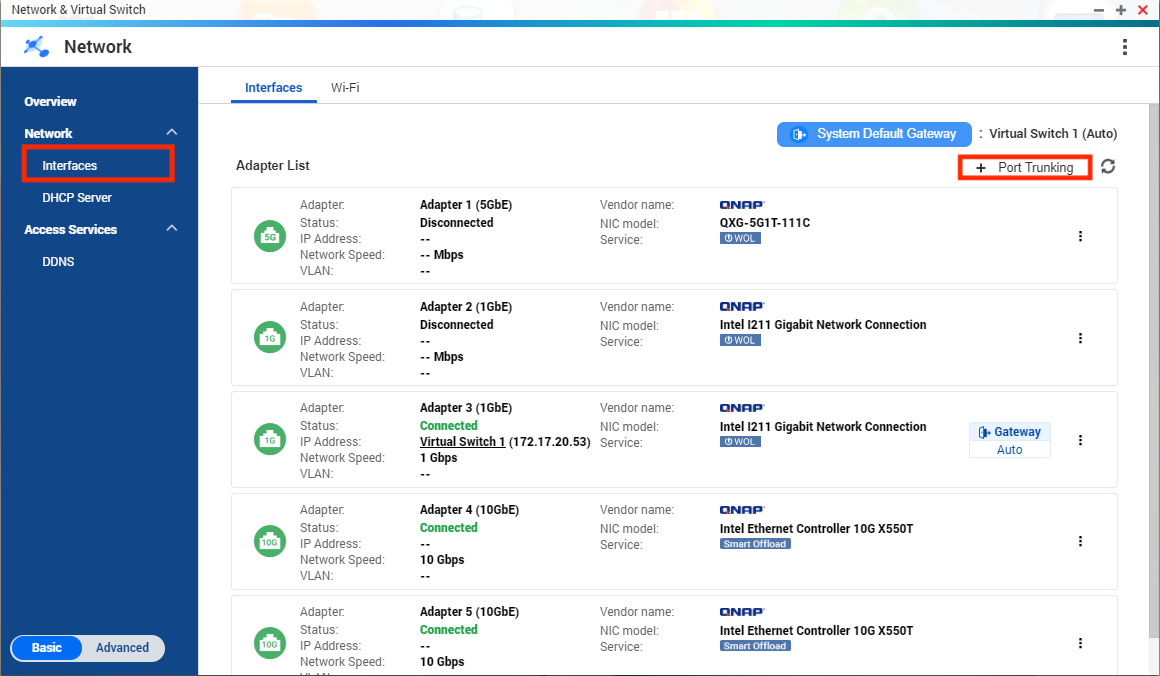Click QNAP vendor logo of Adapter 5
This screenshot has width=1160, height=676.
tap(742, 612)
